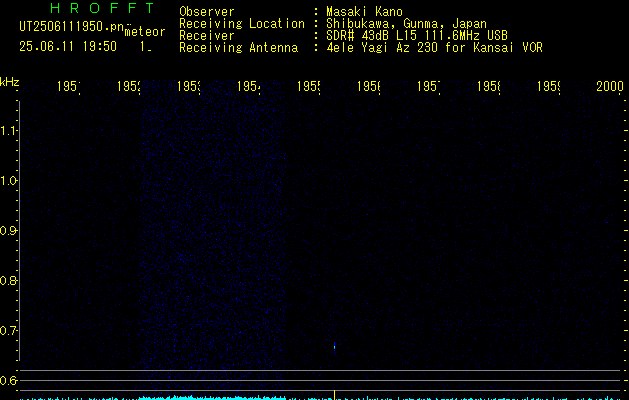Click the 1951 time axis label
Image resolution: width=629 pixels, height=400 pixels.
tap(68, 86)
